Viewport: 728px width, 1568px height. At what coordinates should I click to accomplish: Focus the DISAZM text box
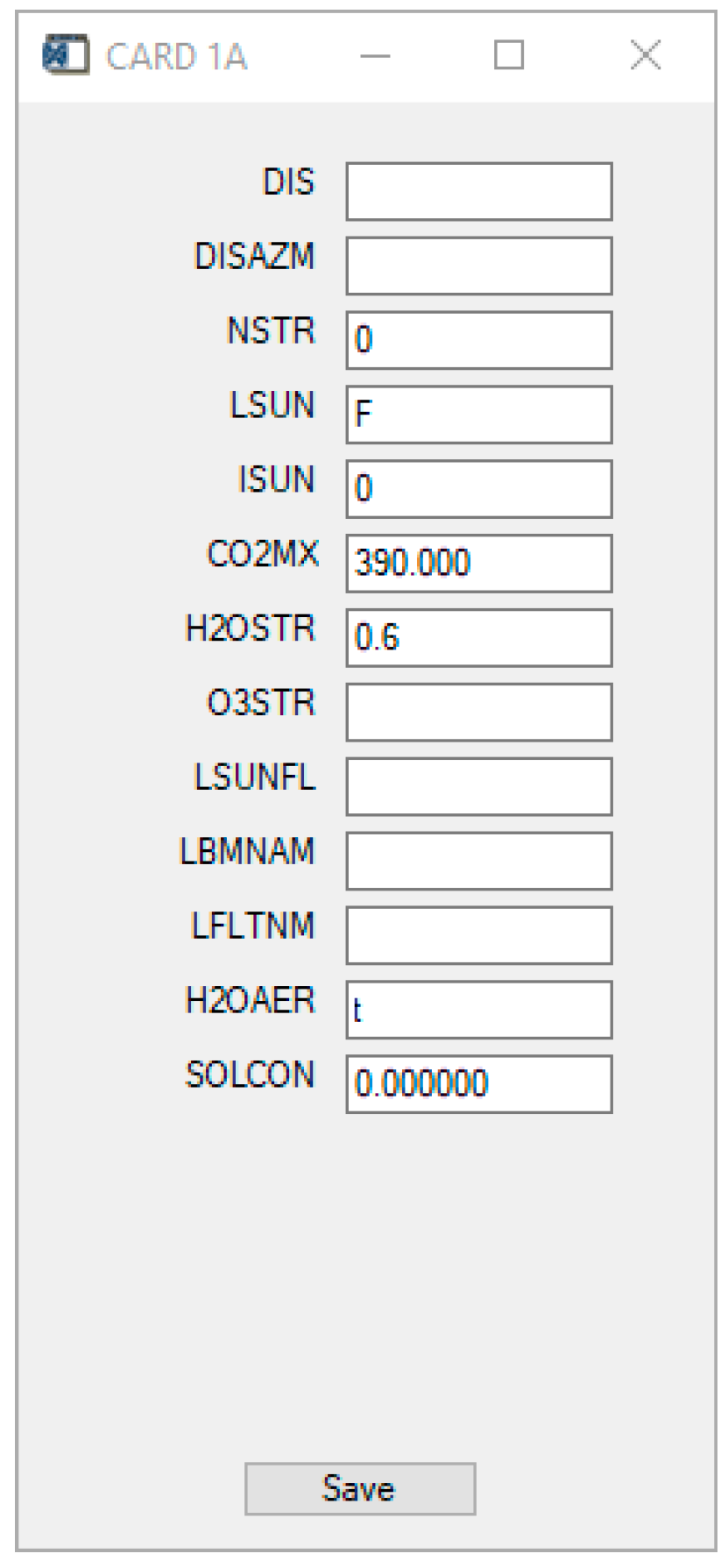pyautogui.click(x=478, y=266)
